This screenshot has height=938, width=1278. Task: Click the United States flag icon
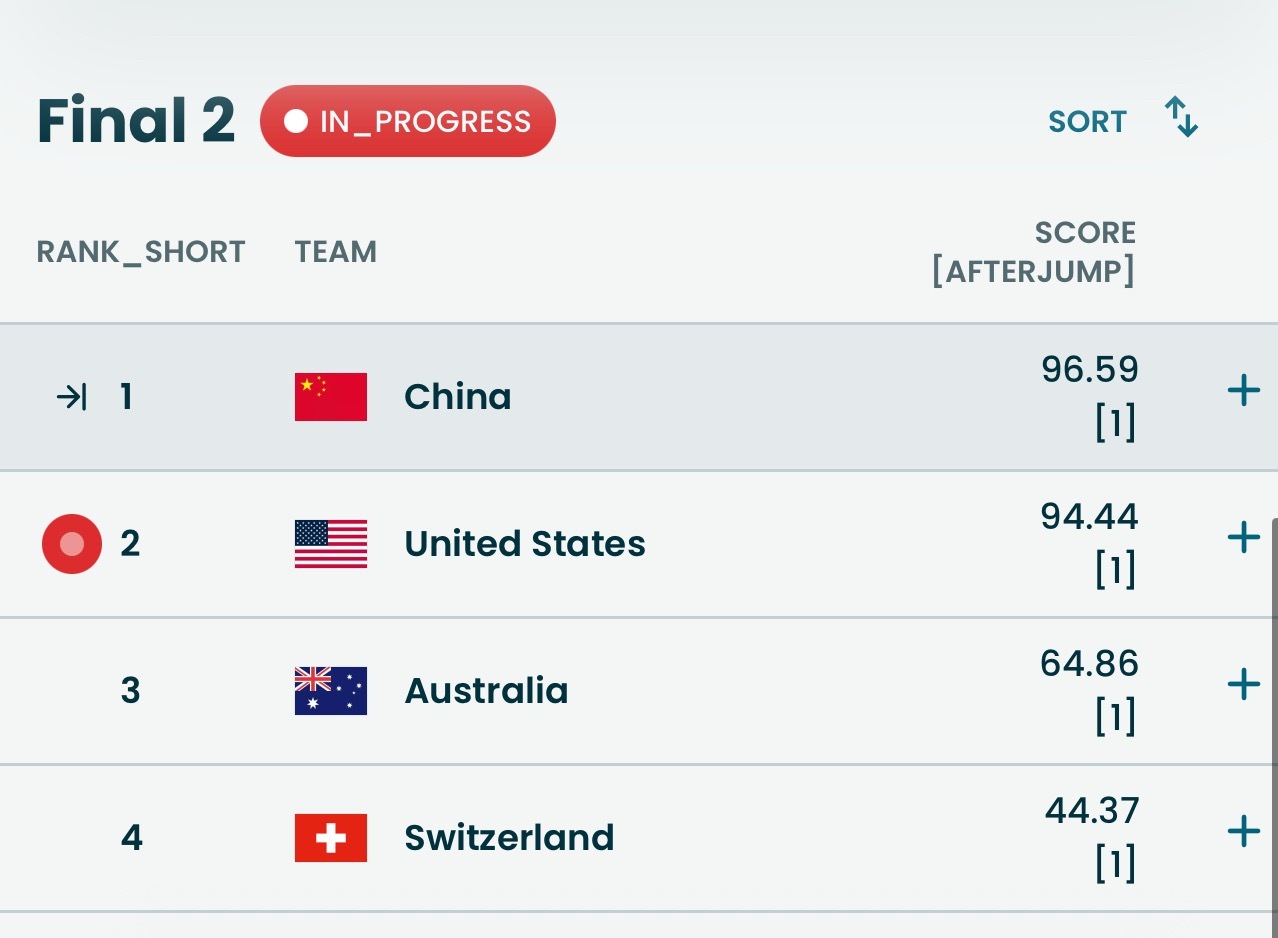click(331, 544)
